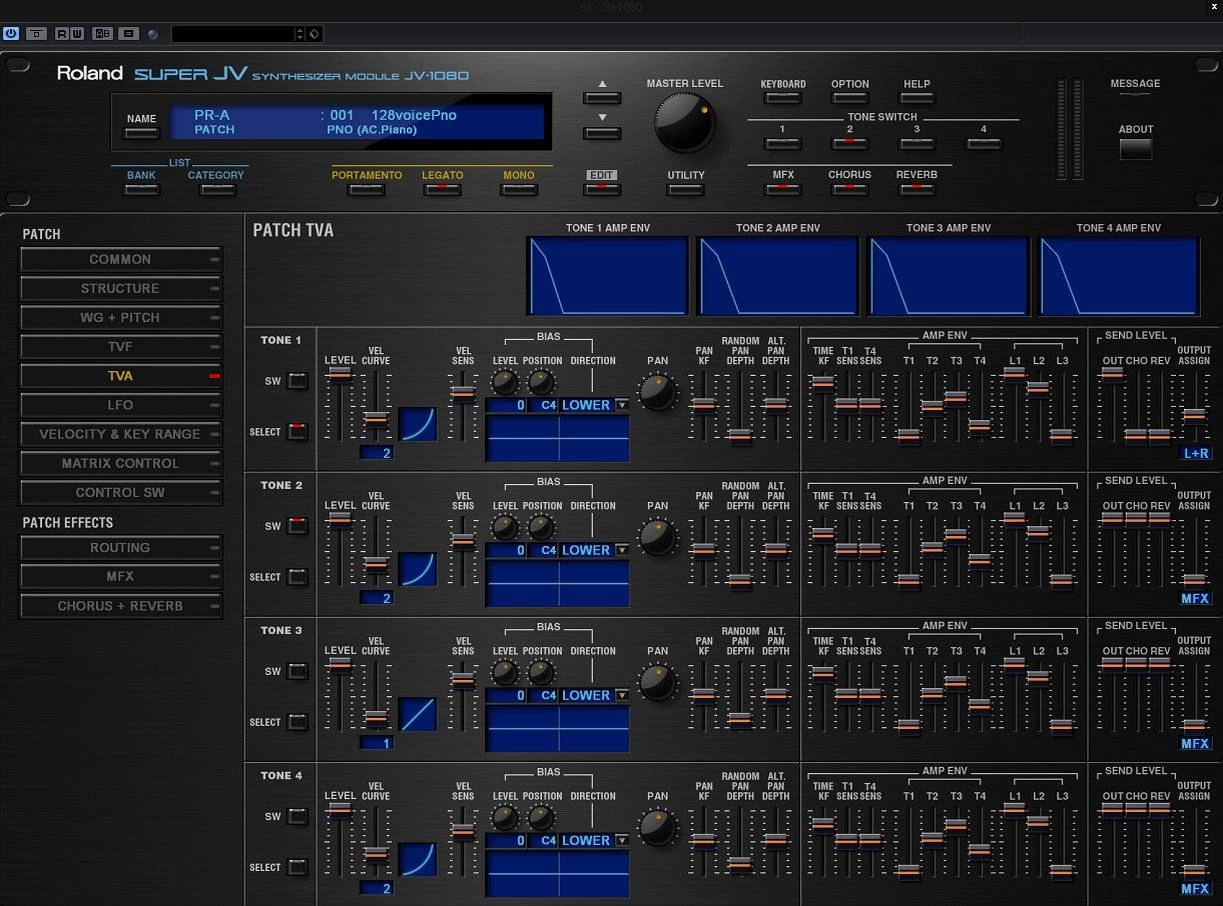
Task: Open the UTILITY menu
Action: coord(686,189)
